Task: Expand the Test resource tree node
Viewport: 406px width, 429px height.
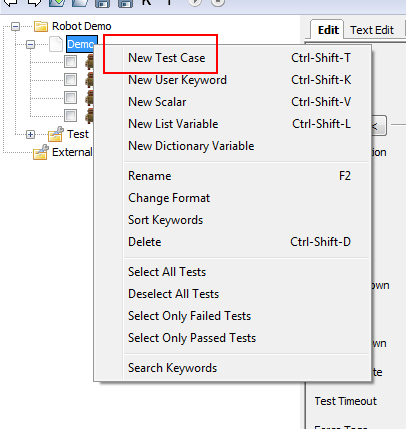Action: (30, 134)
